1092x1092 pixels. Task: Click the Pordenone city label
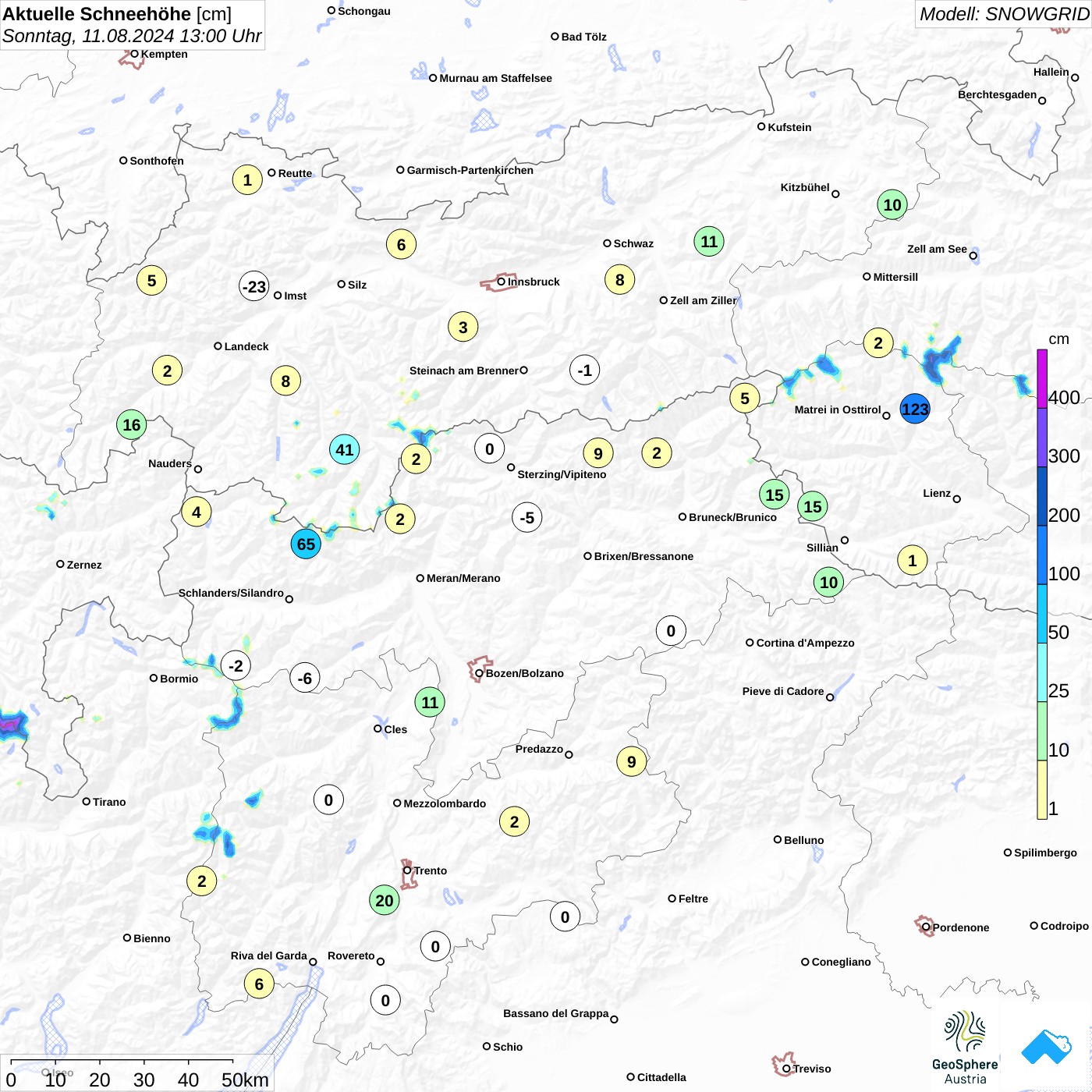[961, 927]
